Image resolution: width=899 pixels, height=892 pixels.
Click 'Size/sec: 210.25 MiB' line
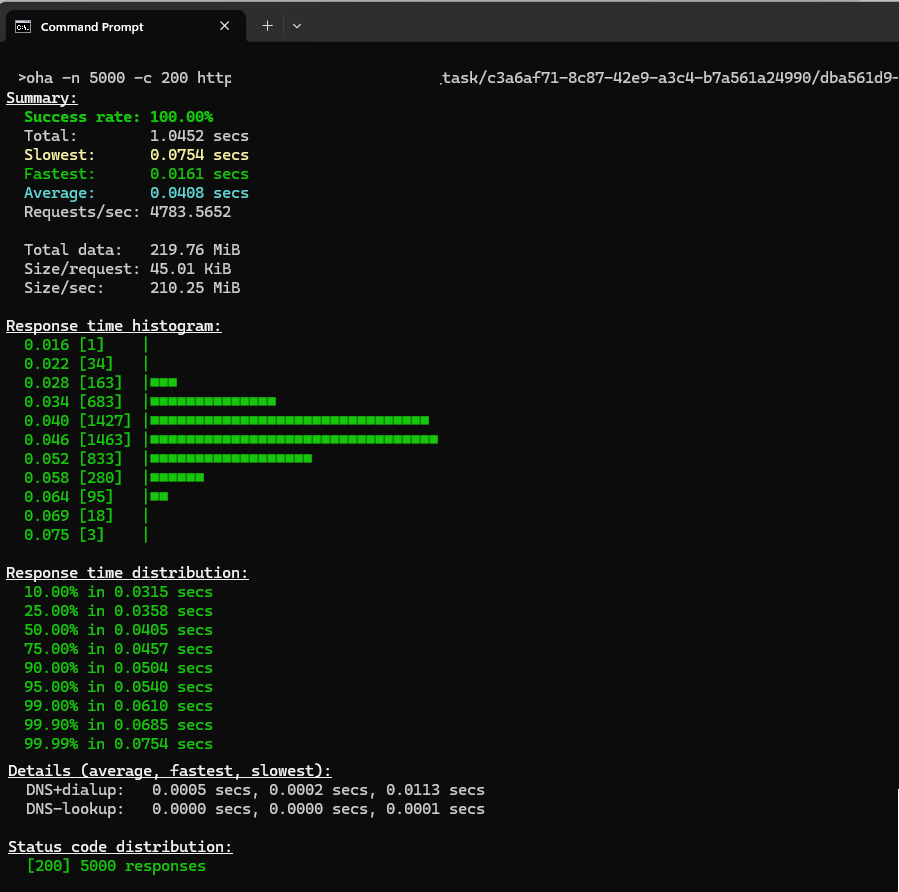[x=132, y=288]
